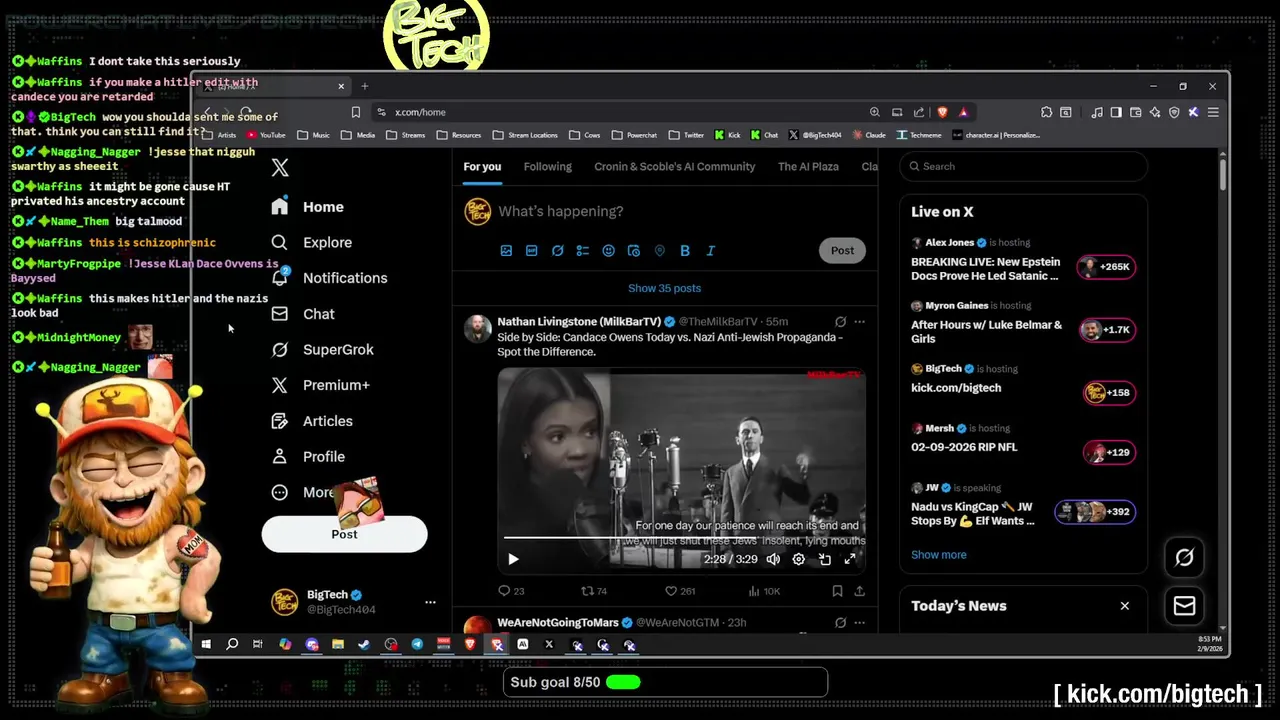Click the video progress bar

pyautogui.click(x=682, y=538)
